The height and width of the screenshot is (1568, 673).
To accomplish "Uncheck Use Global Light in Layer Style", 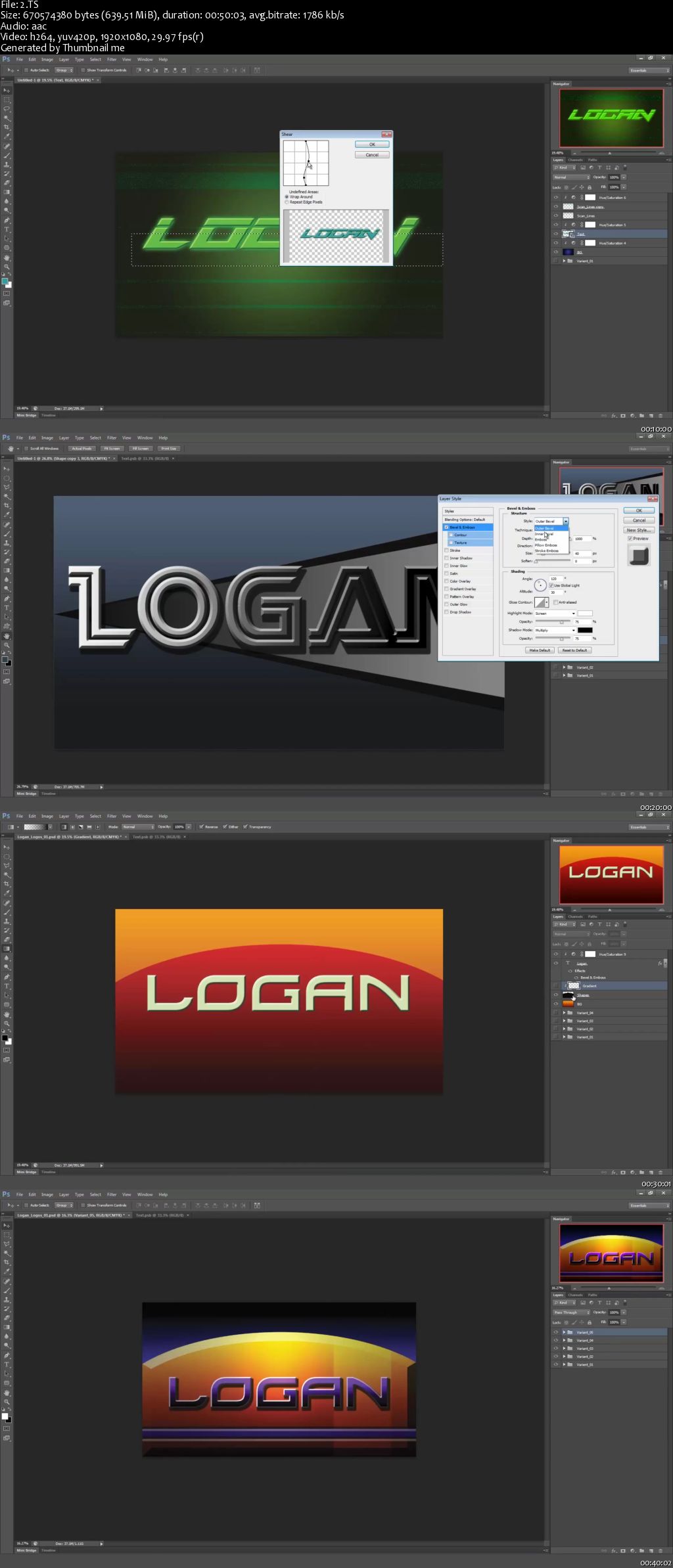I will 551,585.
